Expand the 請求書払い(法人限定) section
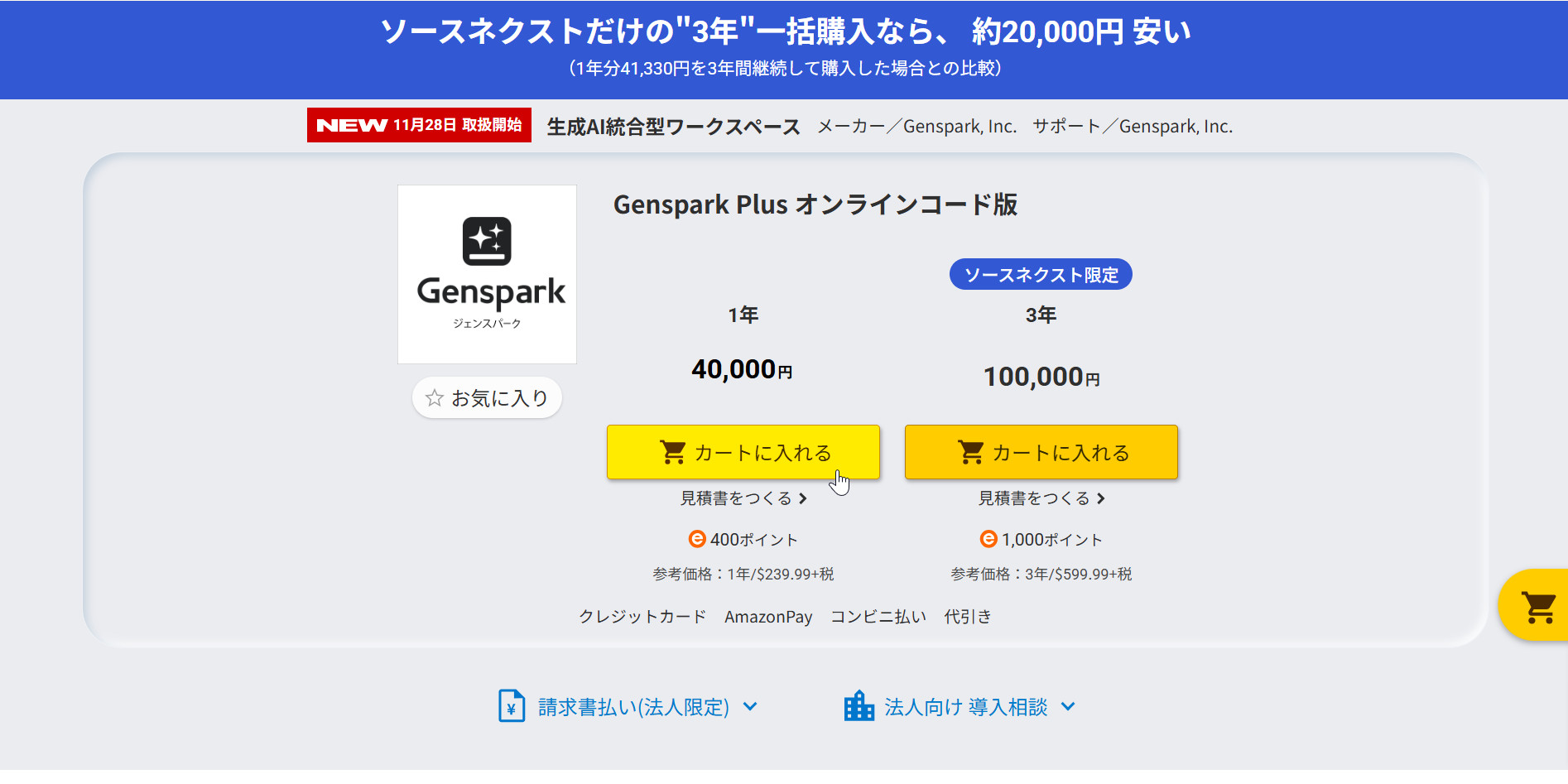 point(633,707)
